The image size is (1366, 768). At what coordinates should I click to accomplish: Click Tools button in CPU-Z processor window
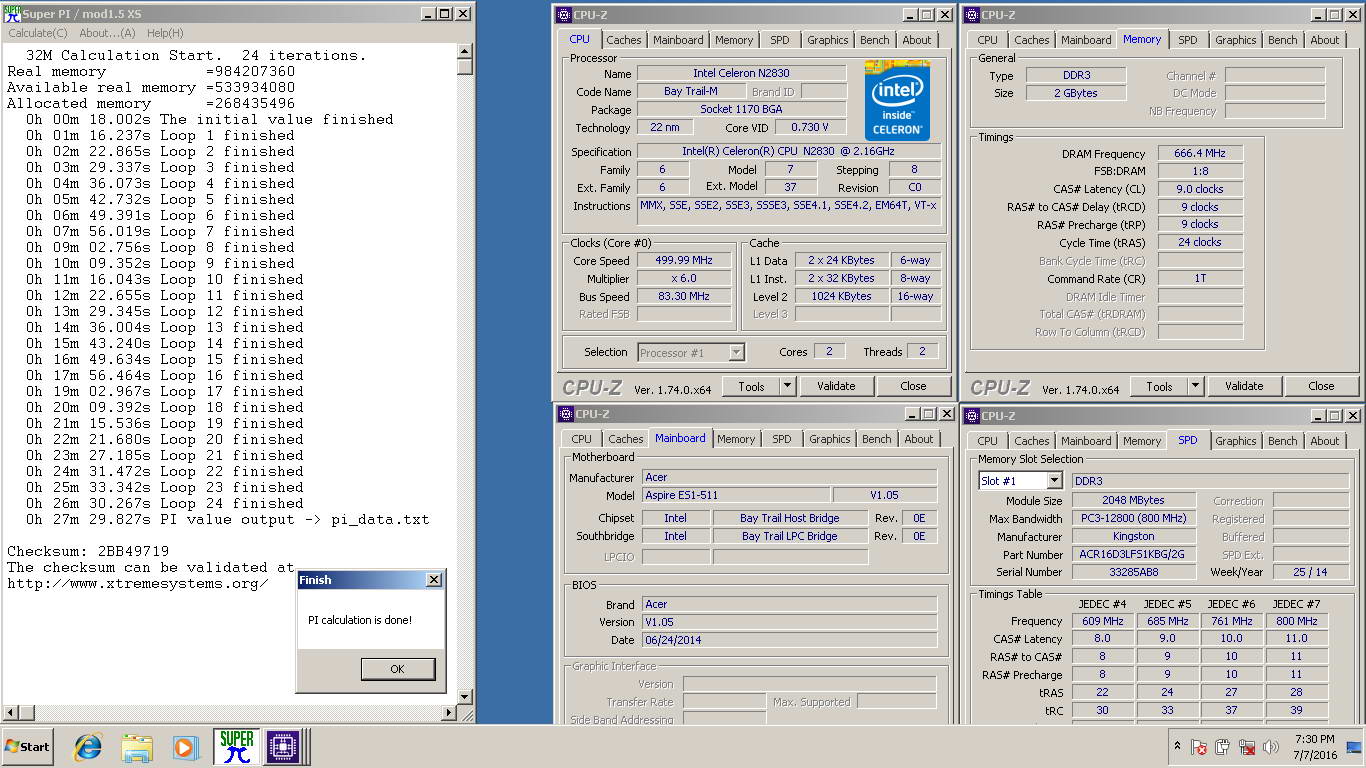coord(751,386)
